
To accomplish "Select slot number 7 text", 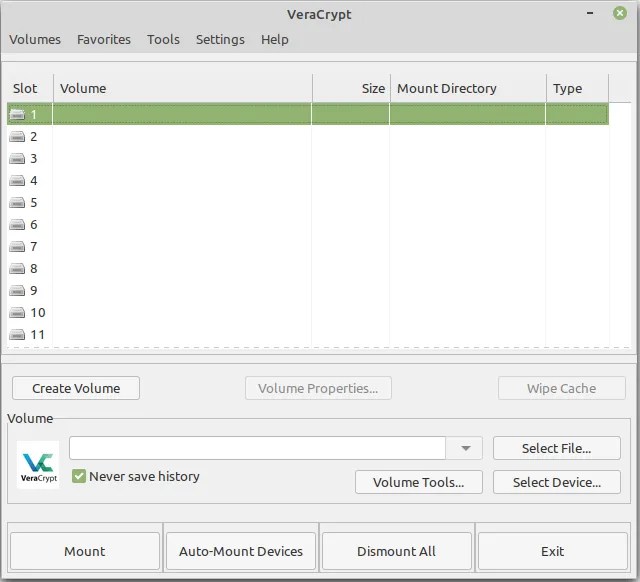I will [x=34, y=247].
